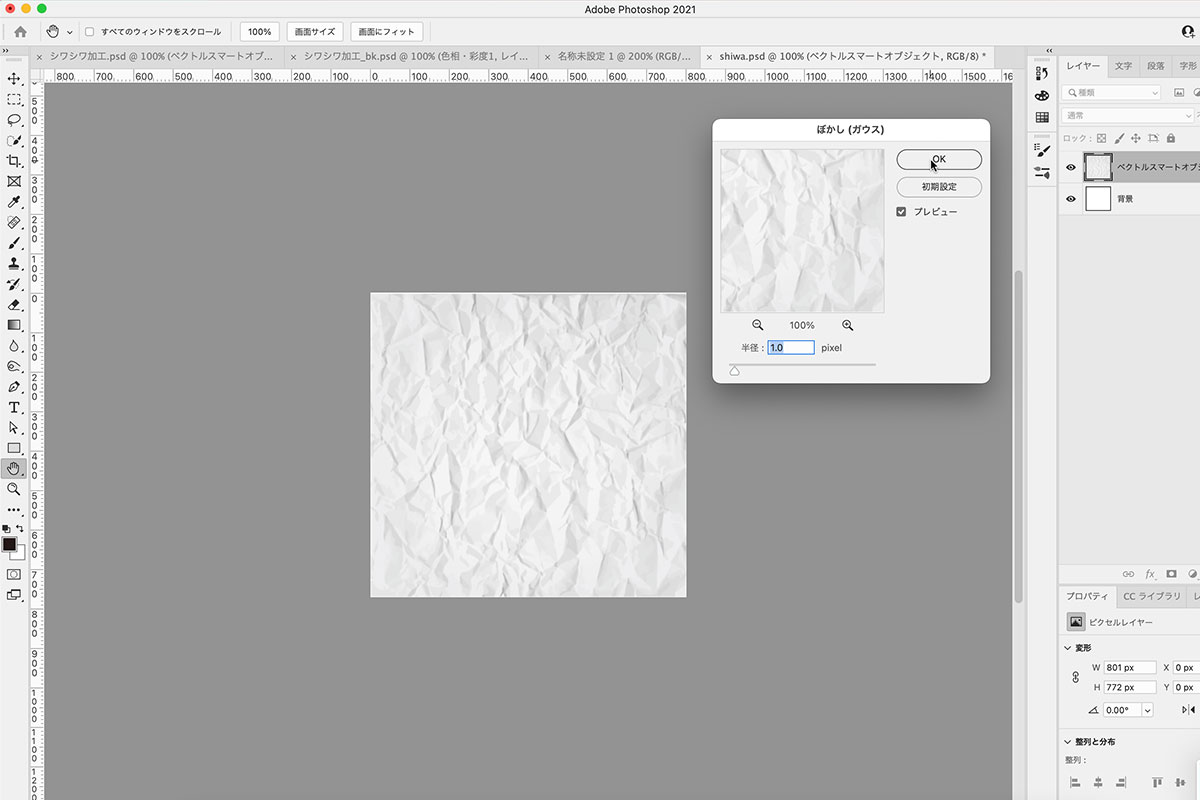The width and height of the screenshot is (1200, 800).
Task: Select the Crop tool
Action: [14, 161]
